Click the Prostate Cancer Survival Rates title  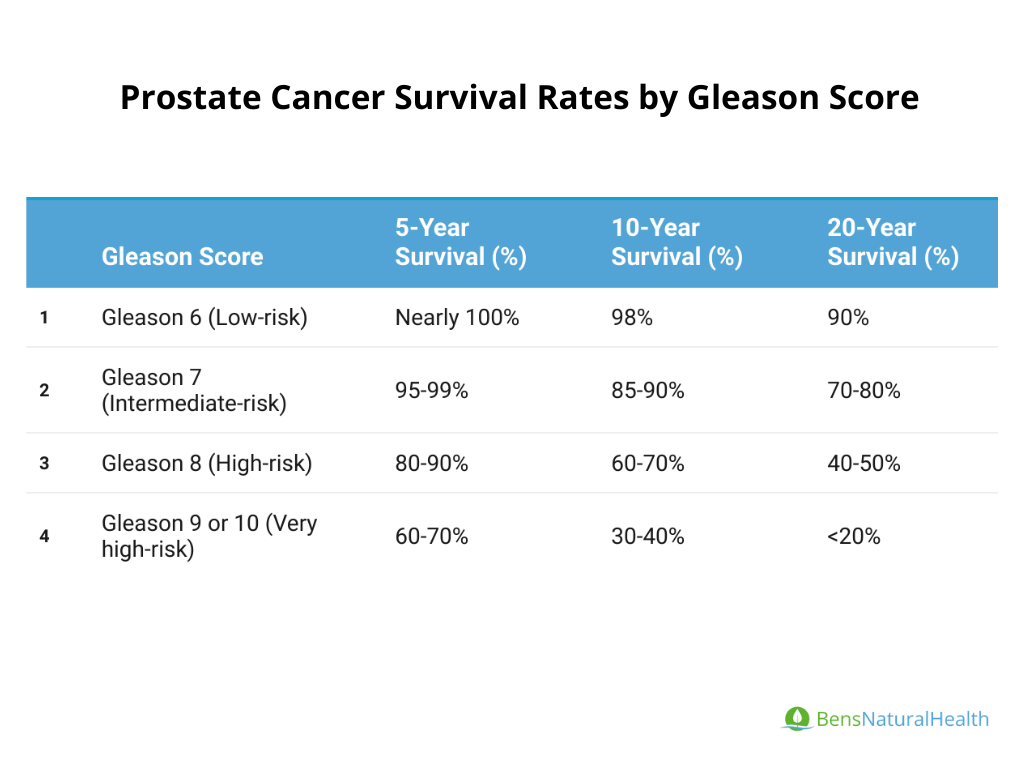coord(519,98)
